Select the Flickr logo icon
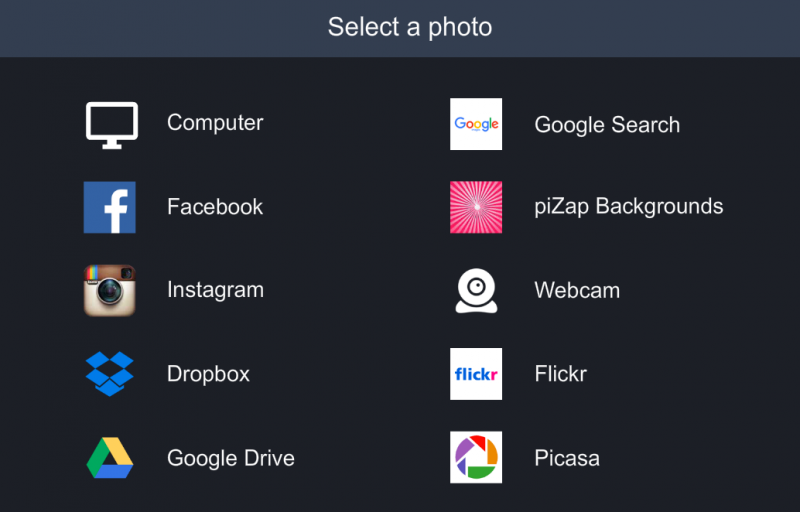Image resolution: width=800 pixels, height=512 pixels. [x=476, y=374]
